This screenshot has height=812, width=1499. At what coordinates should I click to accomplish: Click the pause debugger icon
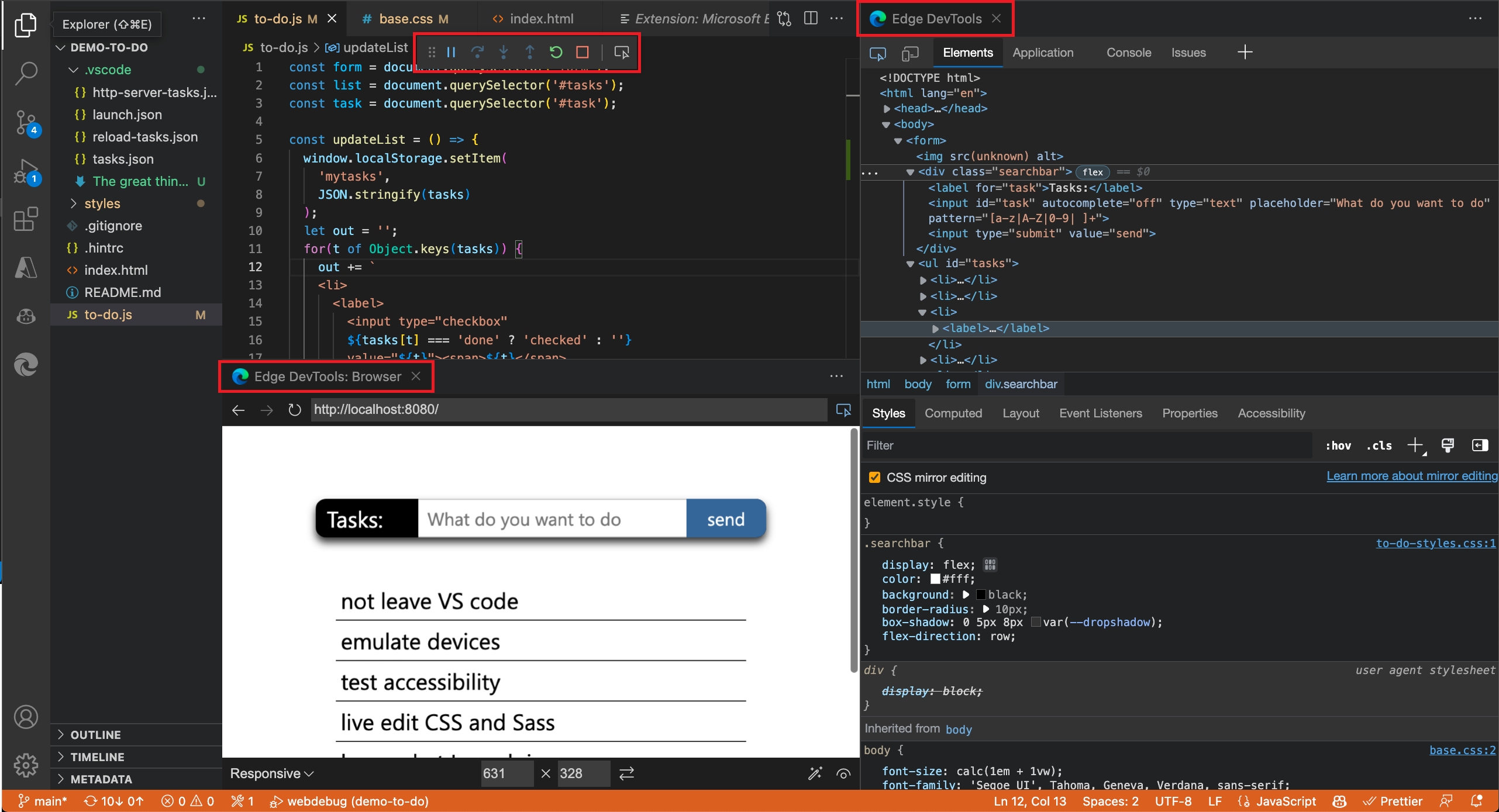(452, 52)
